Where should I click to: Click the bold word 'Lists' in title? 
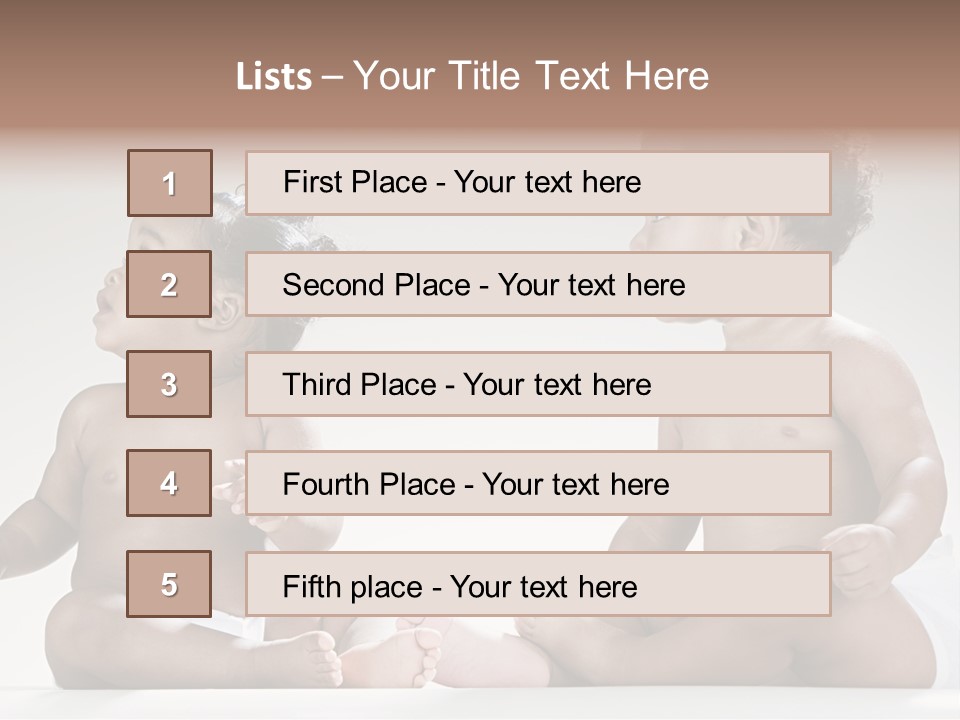pos(274,77)
